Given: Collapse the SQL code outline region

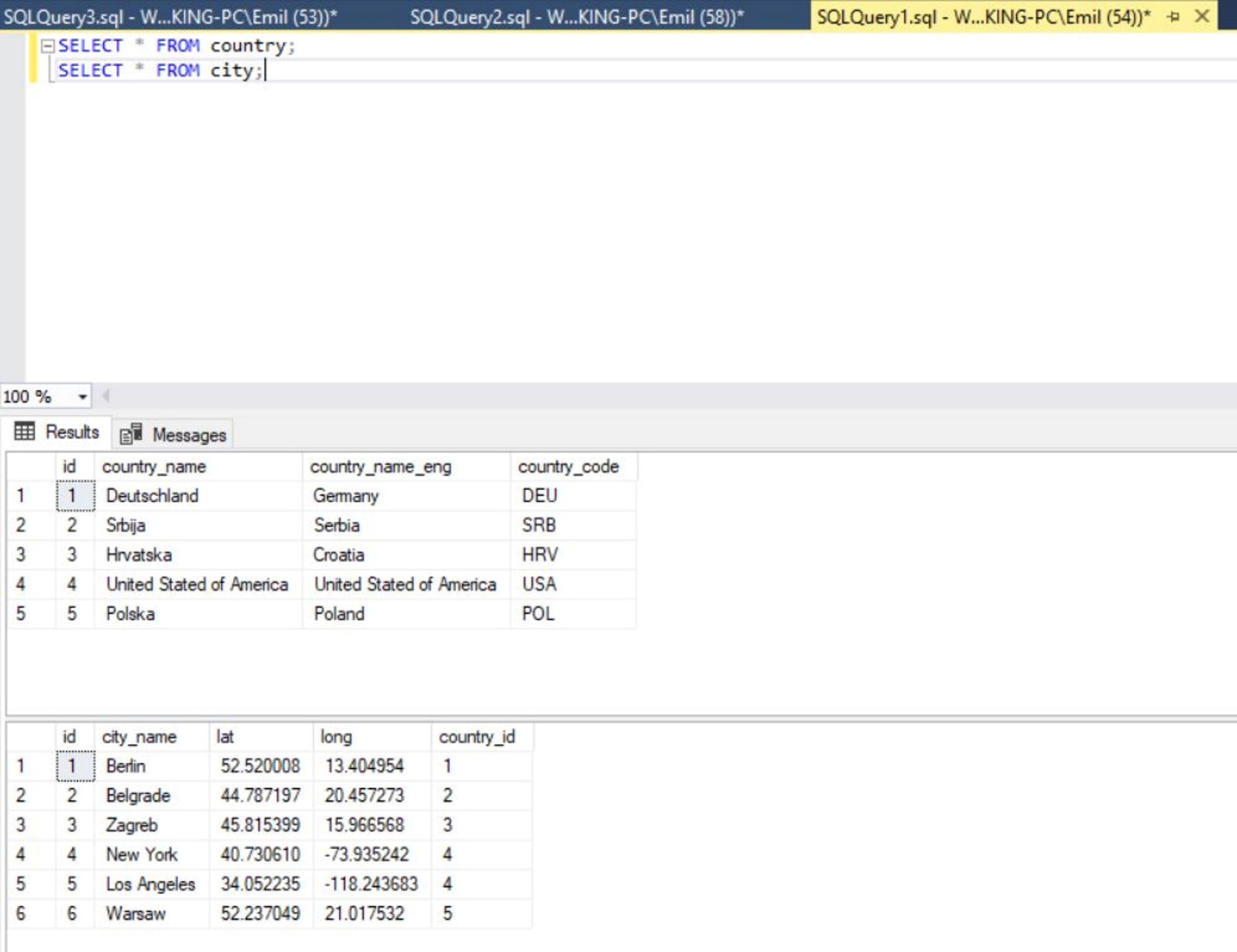Looking at the screenshot, I should (45, 45).
